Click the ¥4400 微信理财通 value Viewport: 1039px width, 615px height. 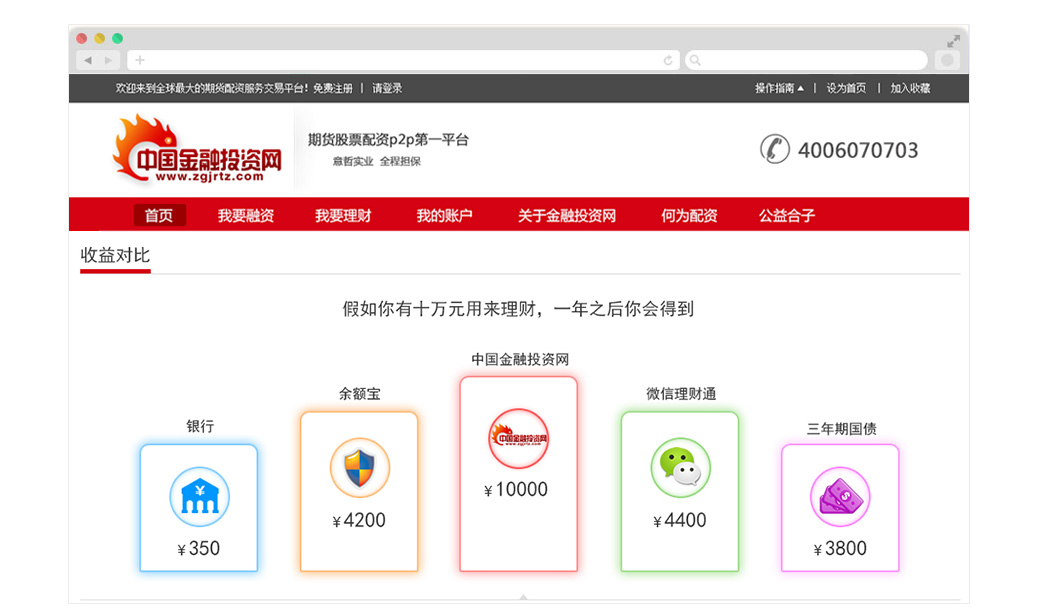(679, 520)
